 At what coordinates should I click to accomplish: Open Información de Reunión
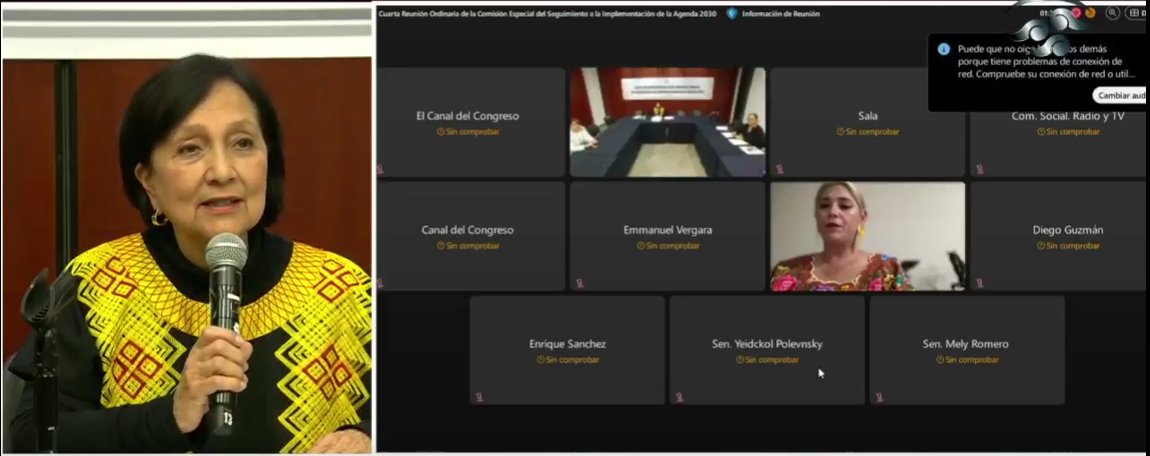tap(780, 14)
